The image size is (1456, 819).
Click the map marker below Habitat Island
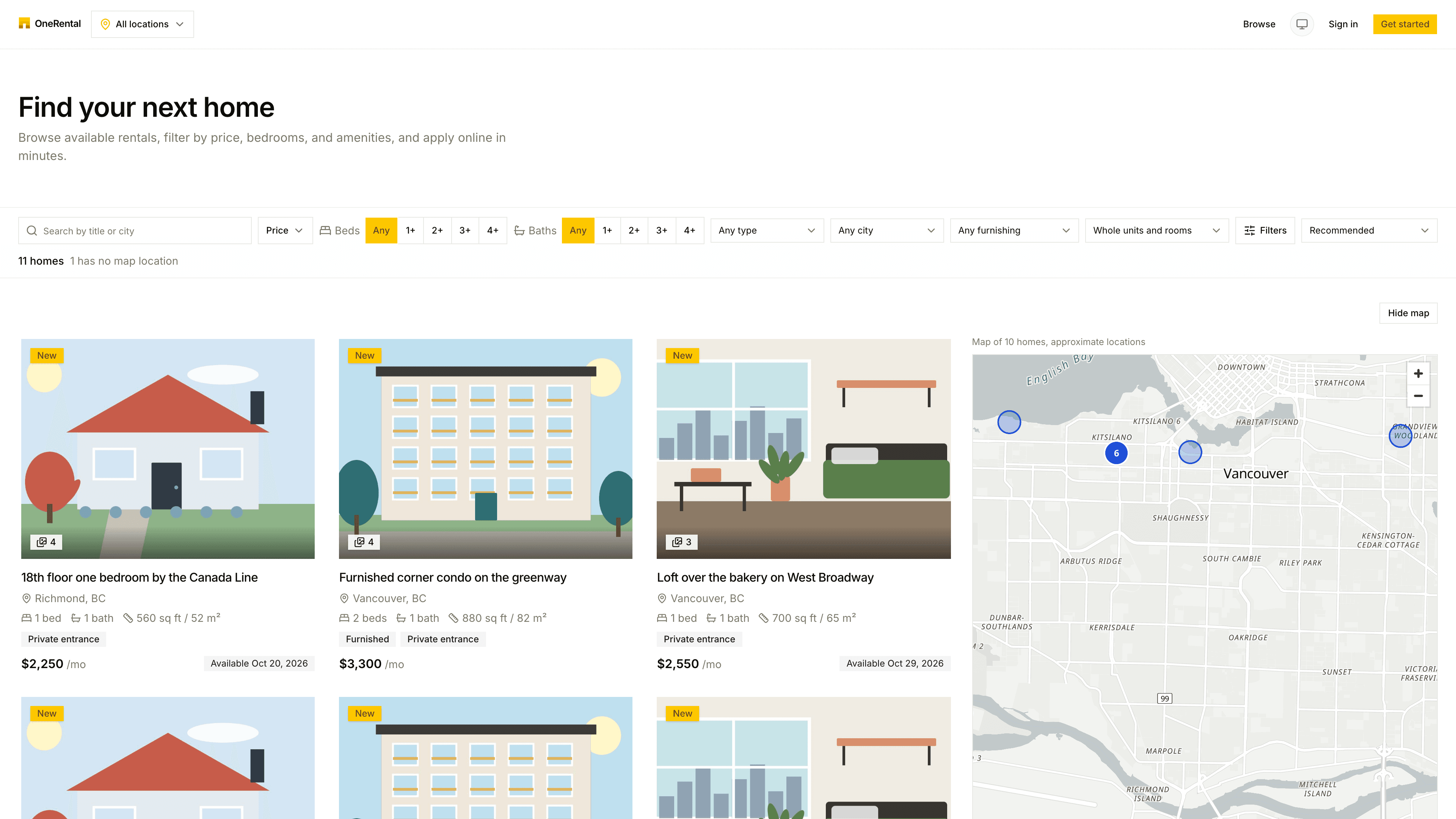coord(1190,452)
